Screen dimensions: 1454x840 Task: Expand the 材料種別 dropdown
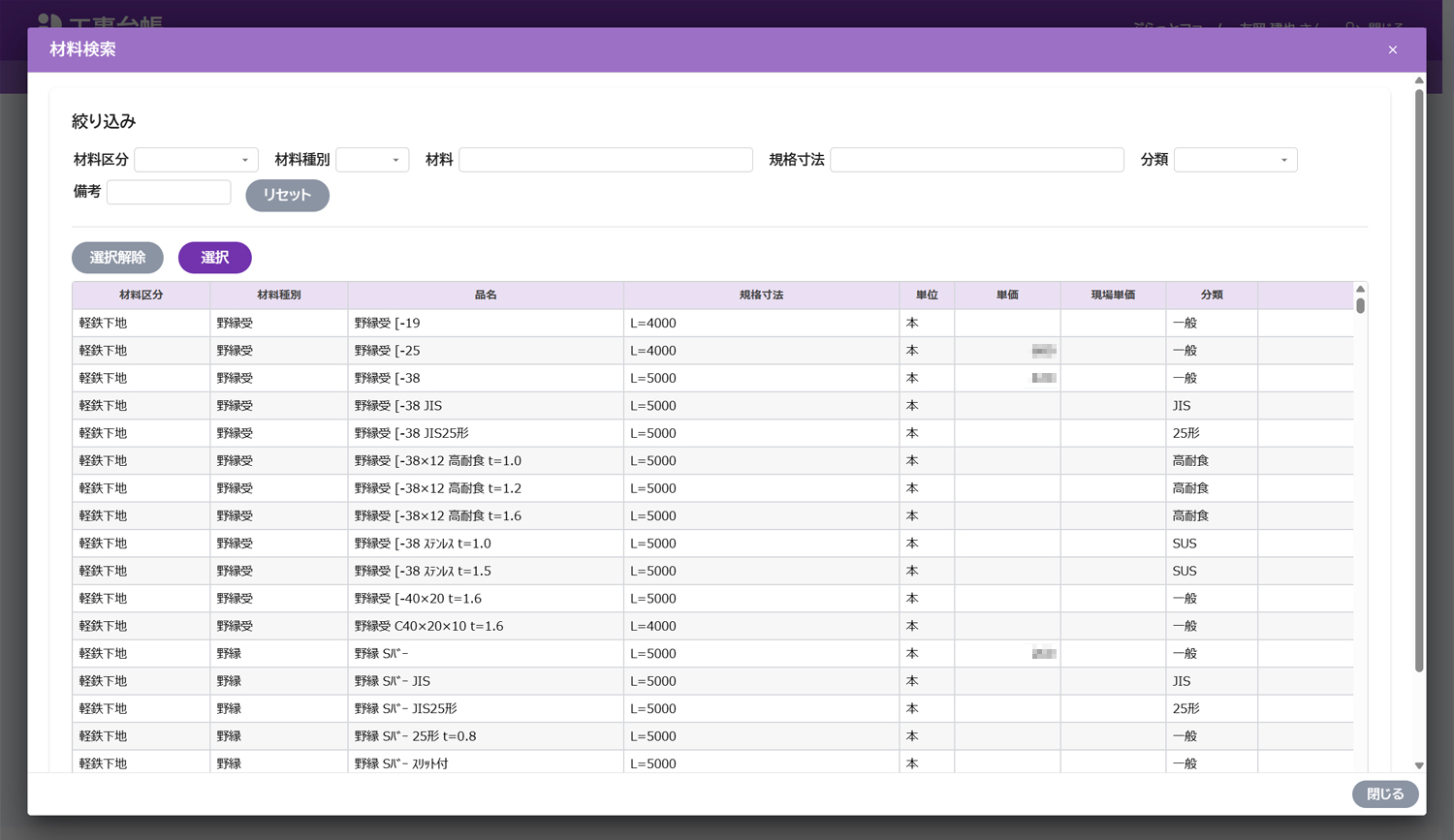tap(372, 160)
